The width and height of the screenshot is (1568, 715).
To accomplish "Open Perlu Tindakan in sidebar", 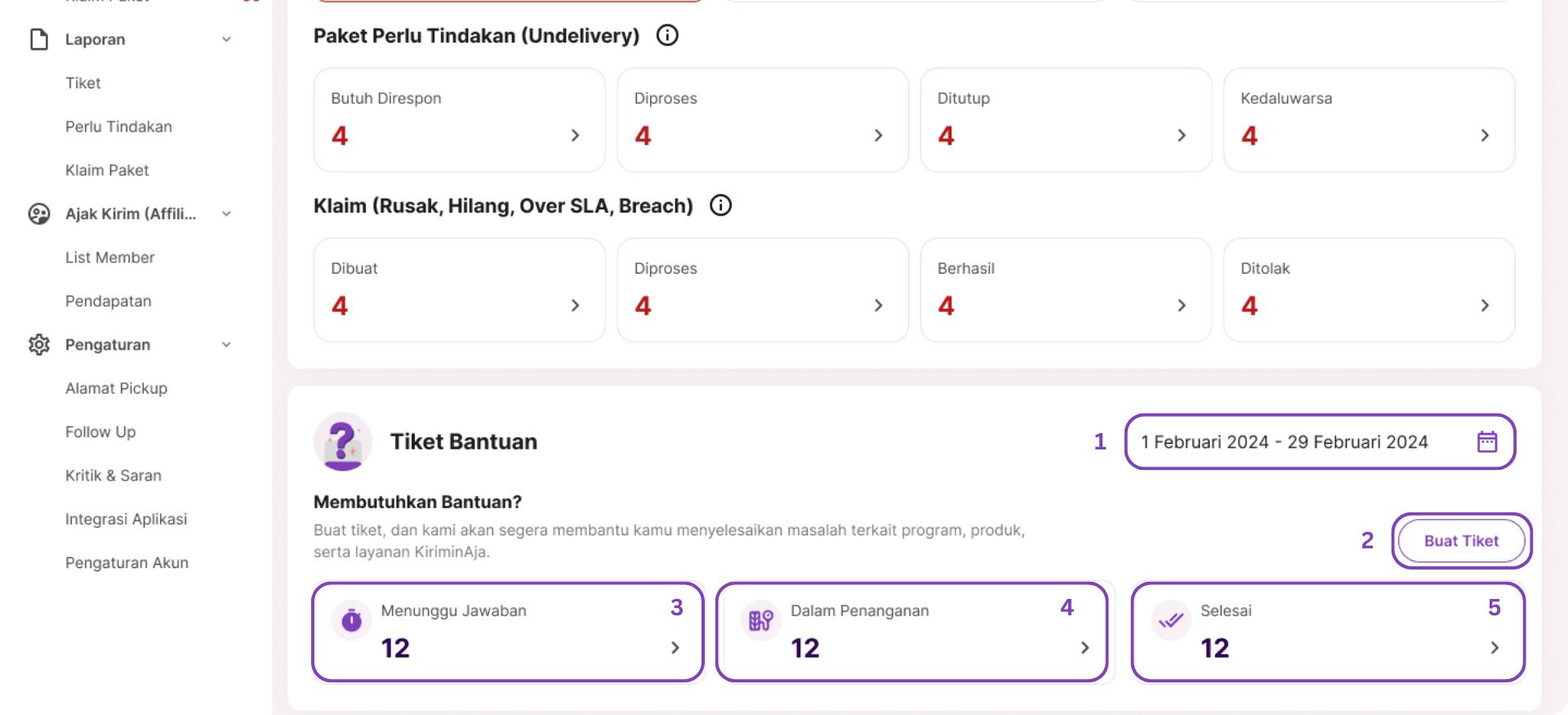I will tap(118, 127).
